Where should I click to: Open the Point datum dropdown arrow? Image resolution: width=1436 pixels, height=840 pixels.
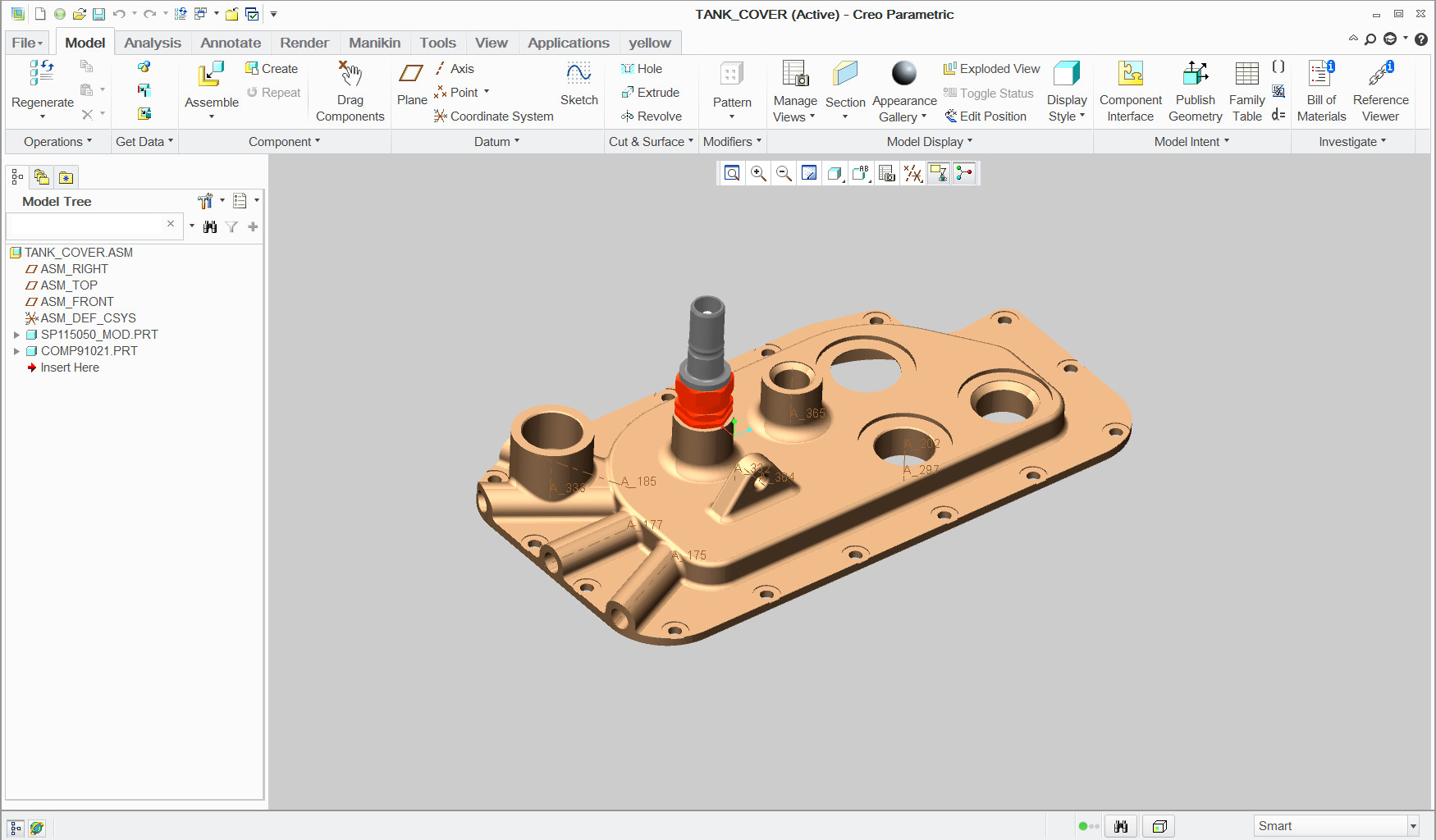coord(487,92)
